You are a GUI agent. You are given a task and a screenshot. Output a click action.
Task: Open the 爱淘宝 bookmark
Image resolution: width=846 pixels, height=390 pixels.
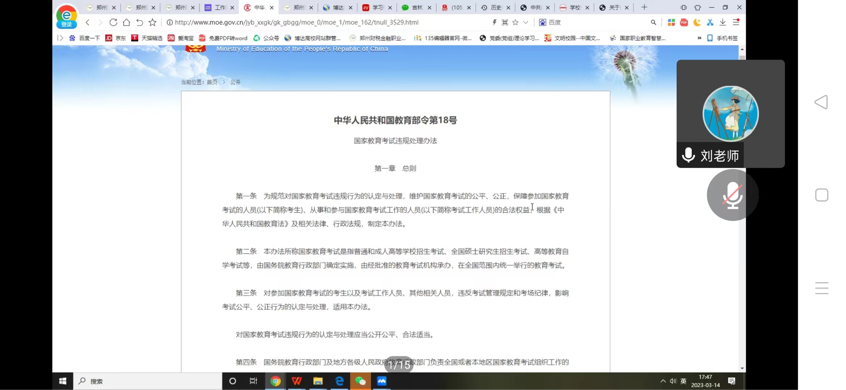(181, 38)
